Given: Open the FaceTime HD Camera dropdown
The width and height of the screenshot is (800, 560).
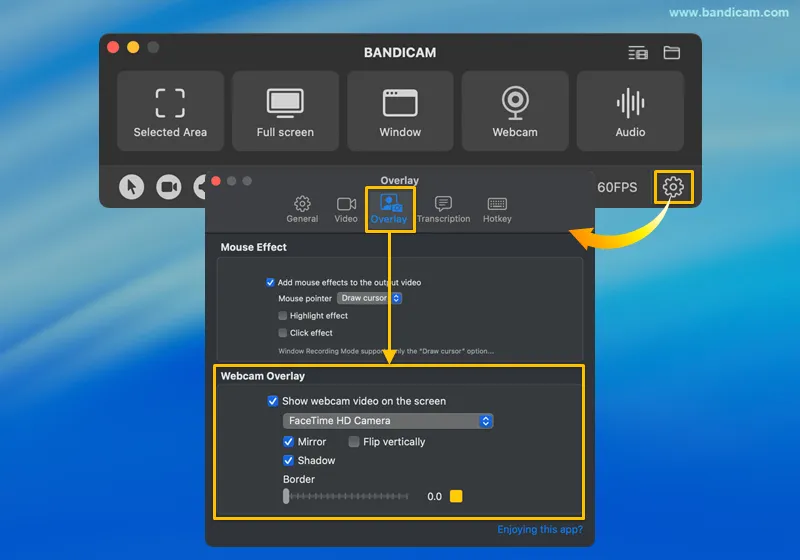Looking at the screenshot, I should pyautogui.click(x=388, y=421).
